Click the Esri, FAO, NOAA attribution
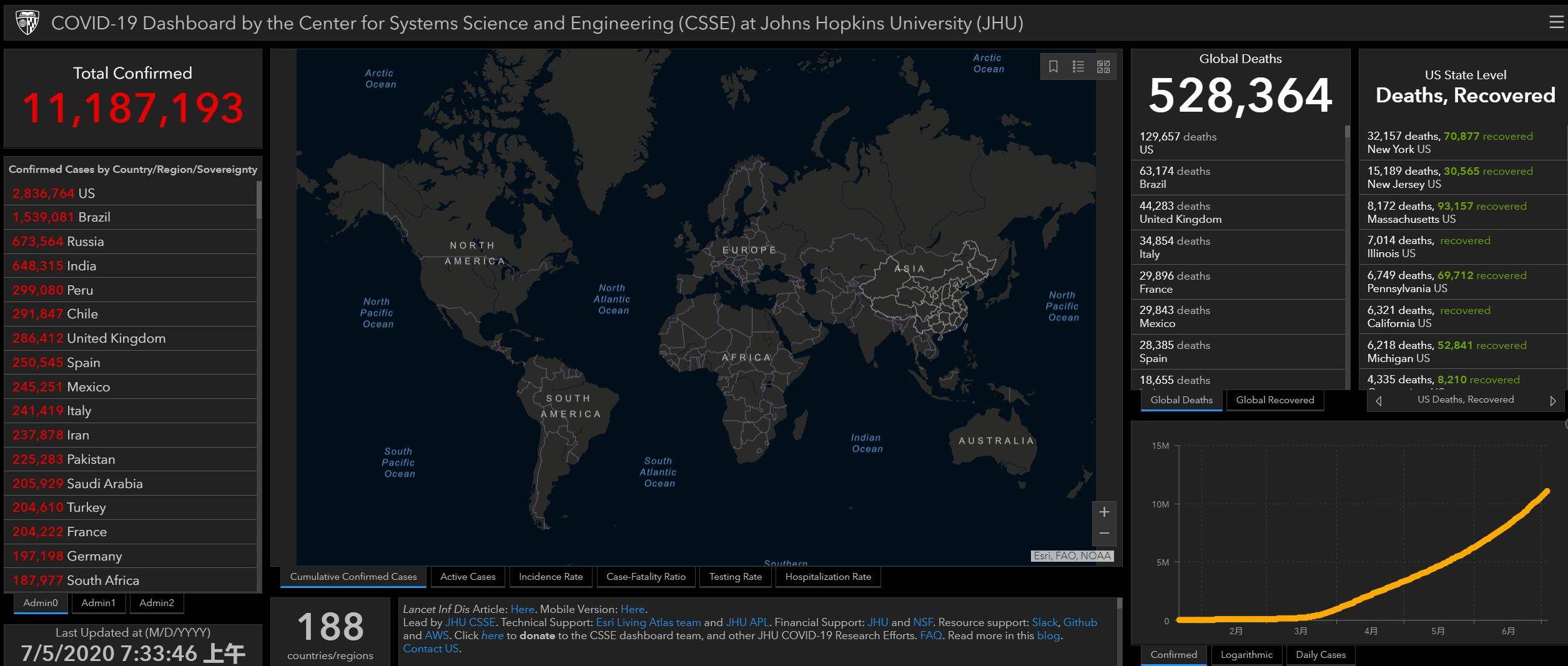 point(1072,556)
